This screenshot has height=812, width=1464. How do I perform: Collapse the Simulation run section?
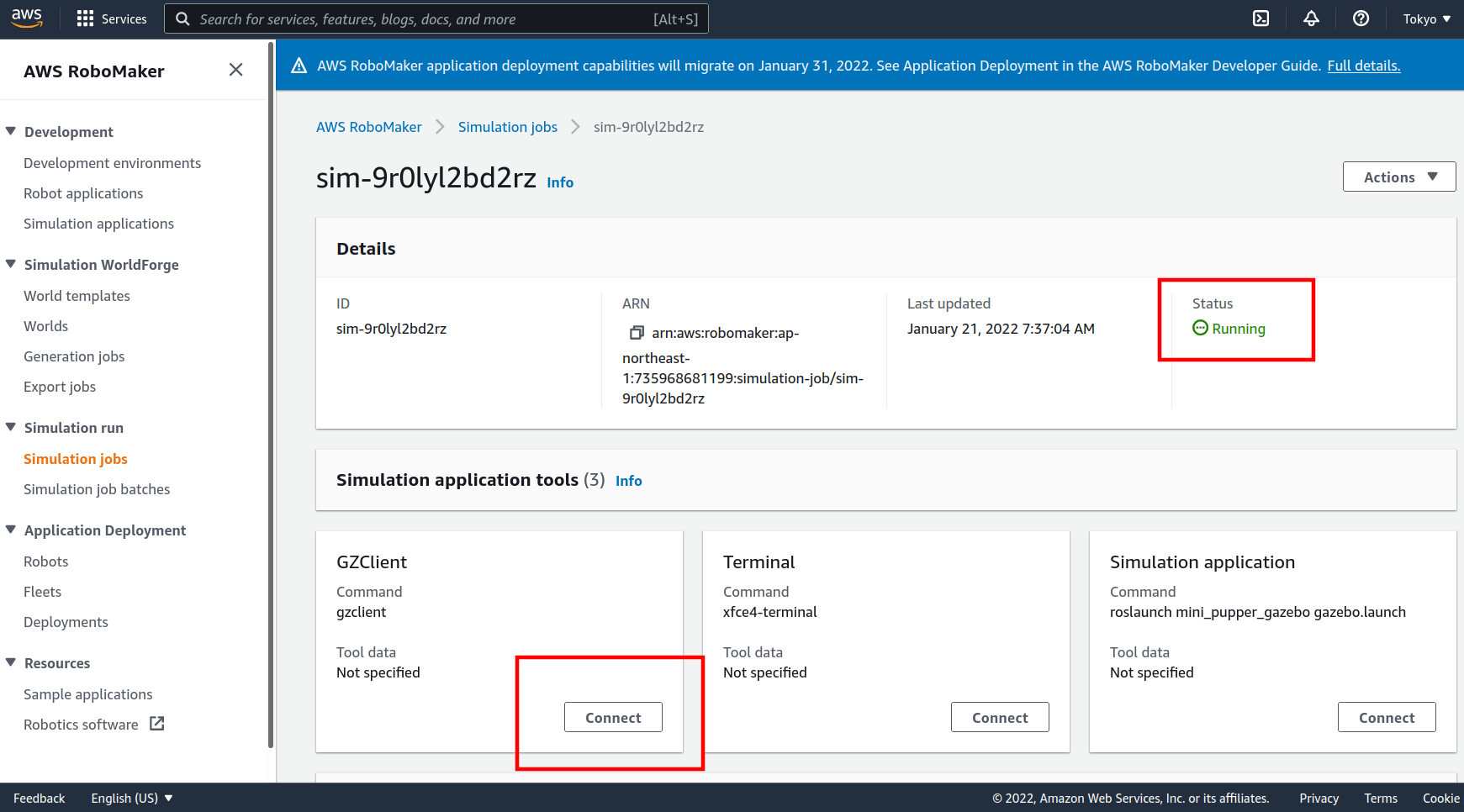11,427
